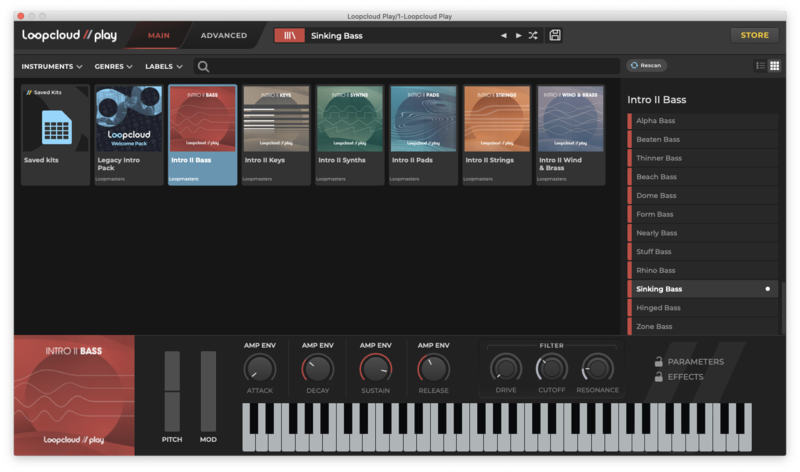This screenshot has width=800, height=472.
Task: Click the search magnifier icon
Action: pyautogui.click(x=203, y=67)
